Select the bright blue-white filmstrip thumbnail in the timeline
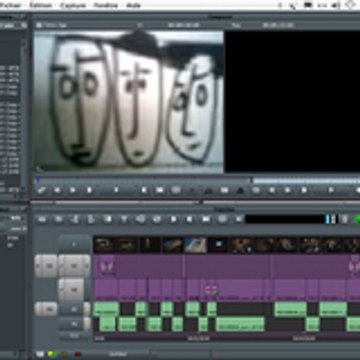The width and height of the screenshot is (360, 360). (195, 245)
